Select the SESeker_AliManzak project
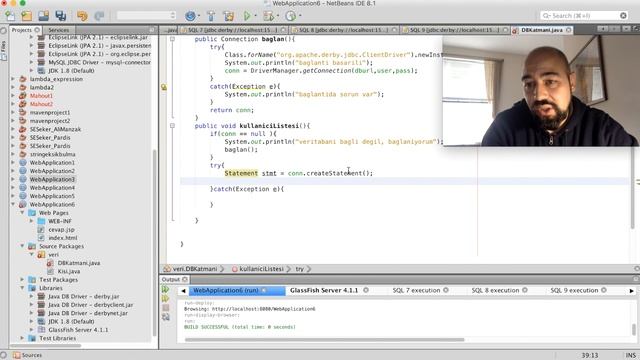Image resolution: width=640 pixels, height=360 pixels. 55,129
